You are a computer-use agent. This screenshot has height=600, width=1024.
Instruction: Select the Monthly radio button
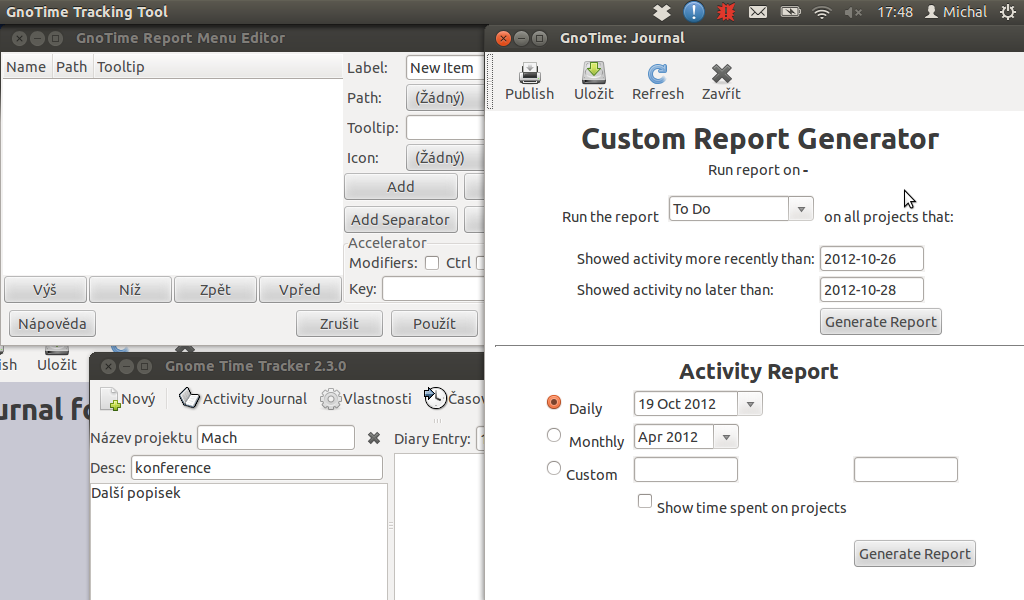point(554,435)
